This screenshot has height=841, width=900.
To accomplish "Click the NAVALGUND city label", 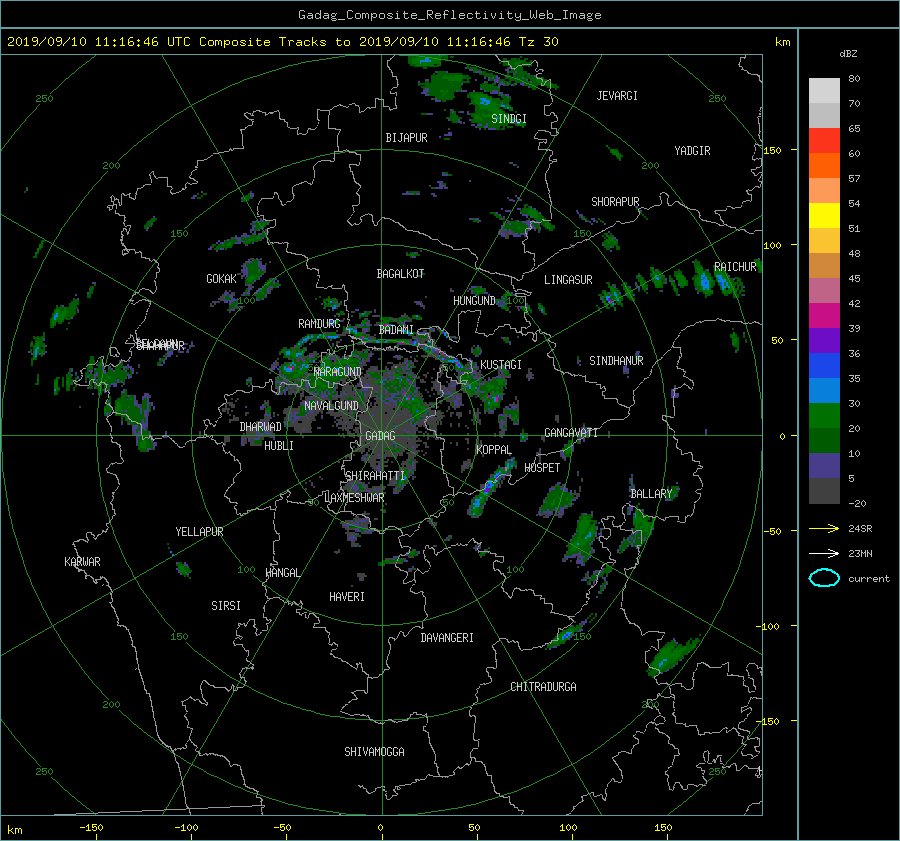I will (x=331, y=406).
